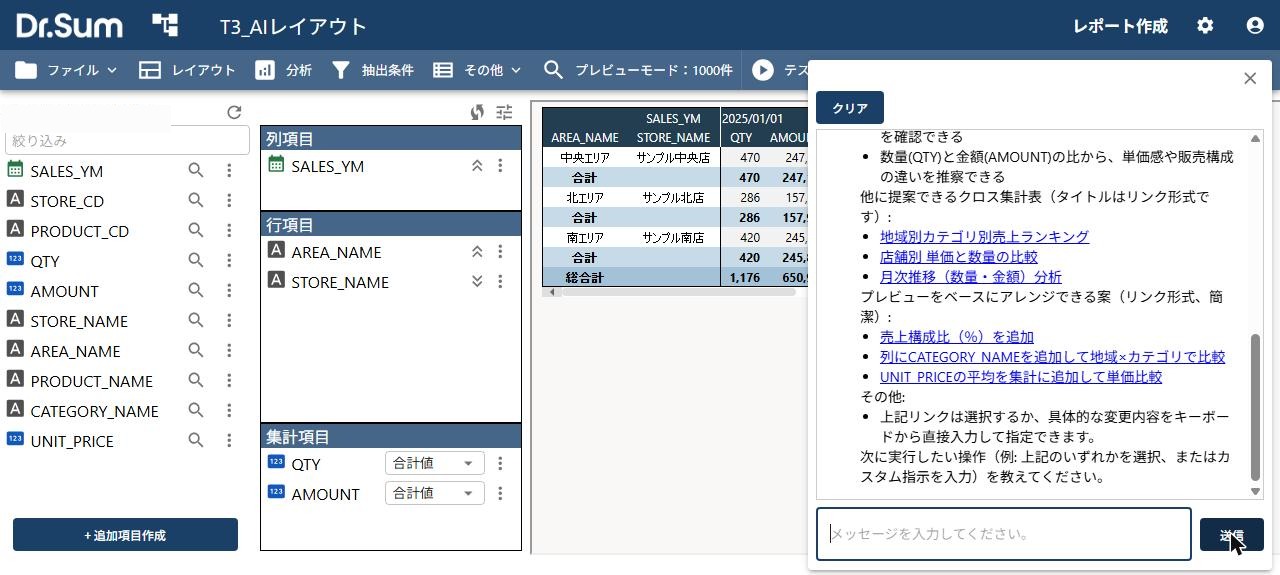Open the 売上構成比（%）を追加 link
This screenshot has width=1280, height=575.
[x=957, y=337]
